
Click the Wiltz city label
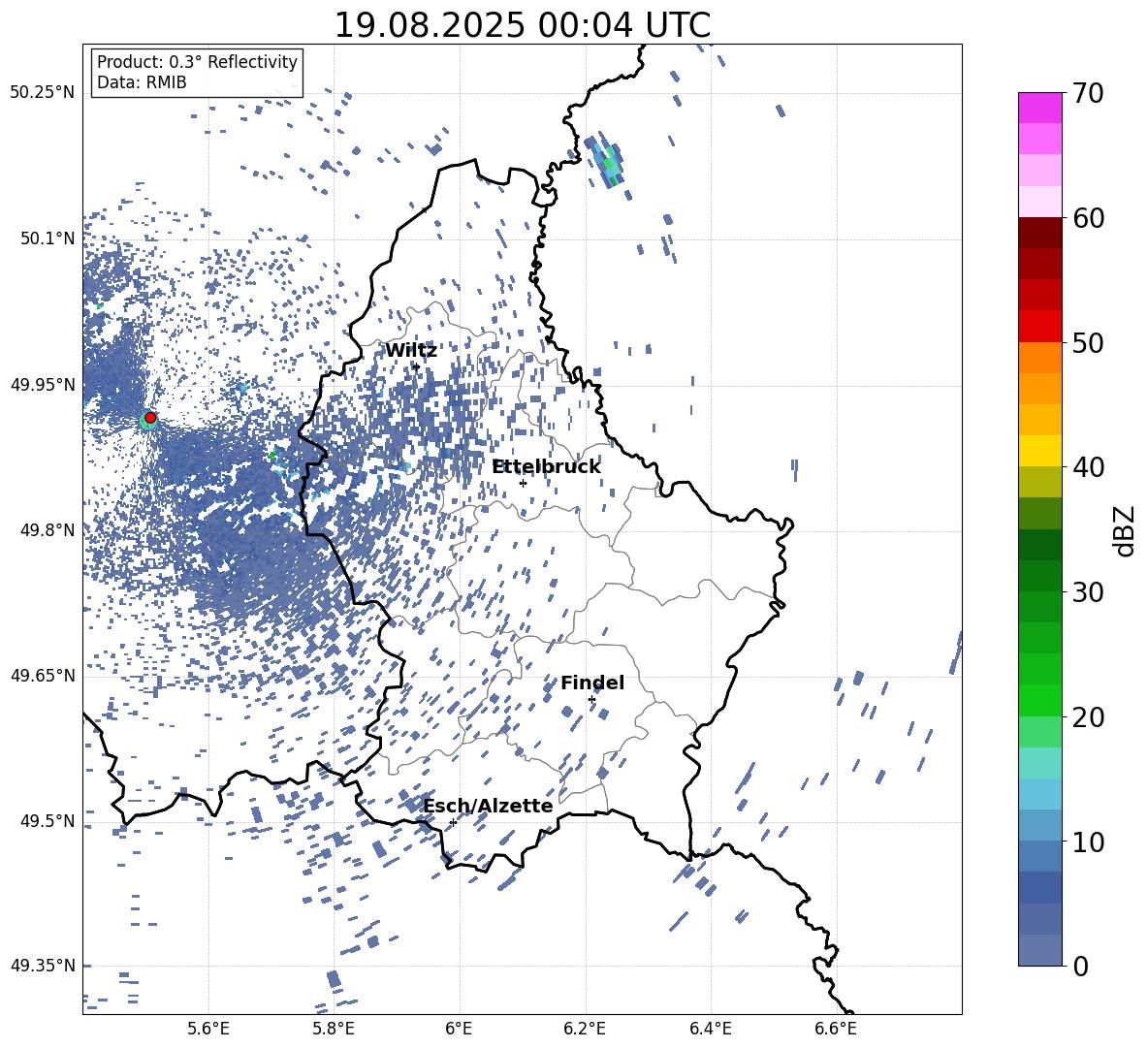coord(411,351)
